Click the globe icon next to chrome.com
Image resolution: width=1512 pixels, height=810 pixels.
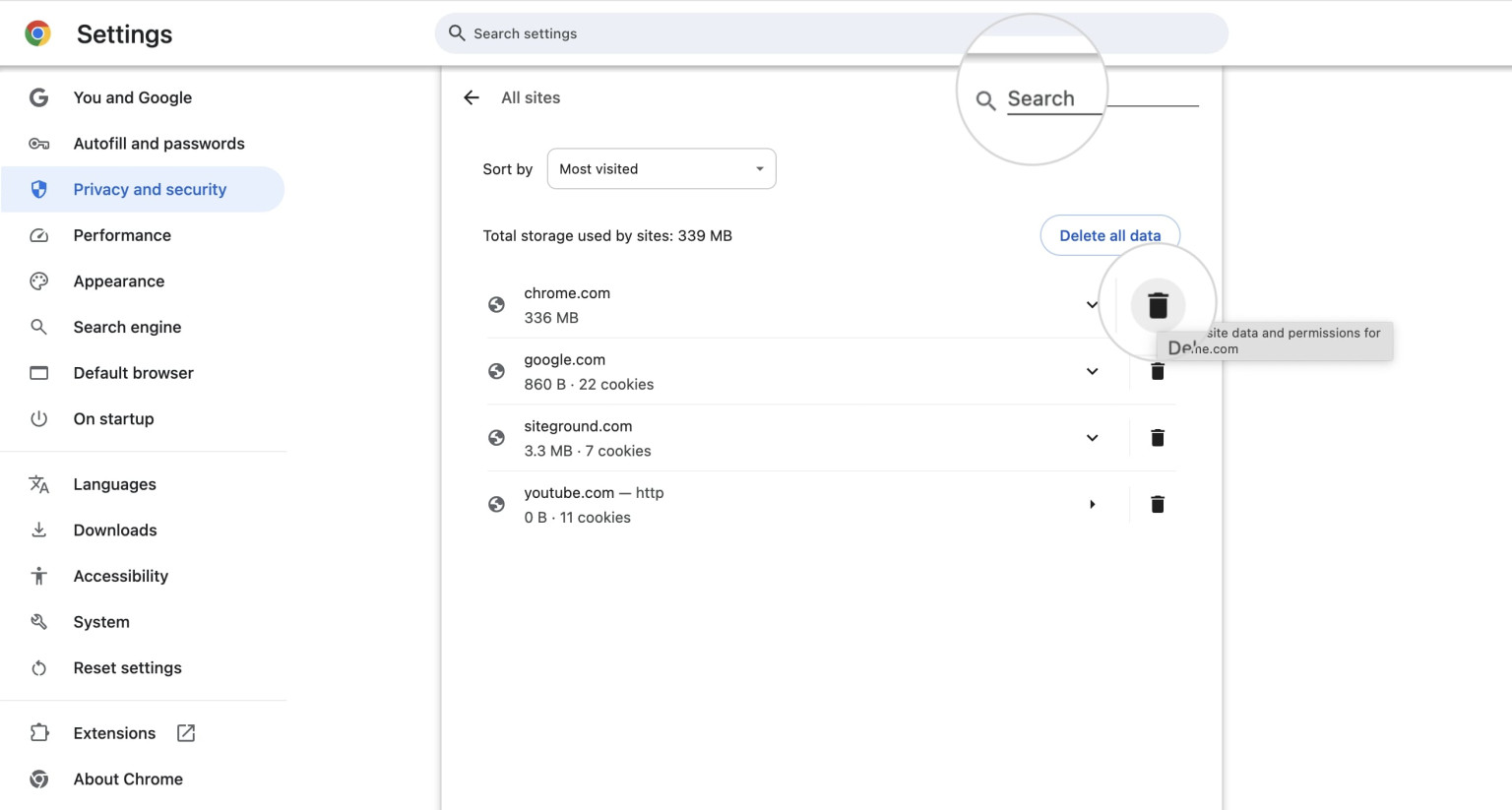(497, 305)
